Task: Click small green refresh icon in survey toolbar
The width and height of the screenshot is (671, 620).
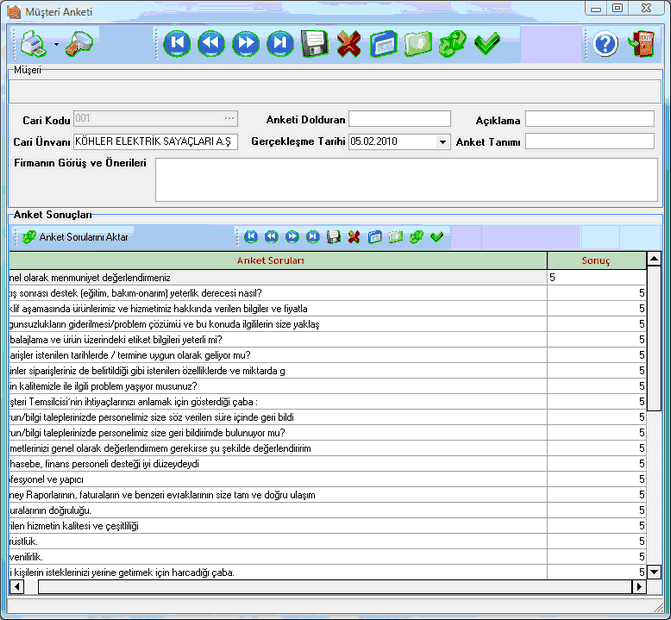Action: click(x=416, y=237)
